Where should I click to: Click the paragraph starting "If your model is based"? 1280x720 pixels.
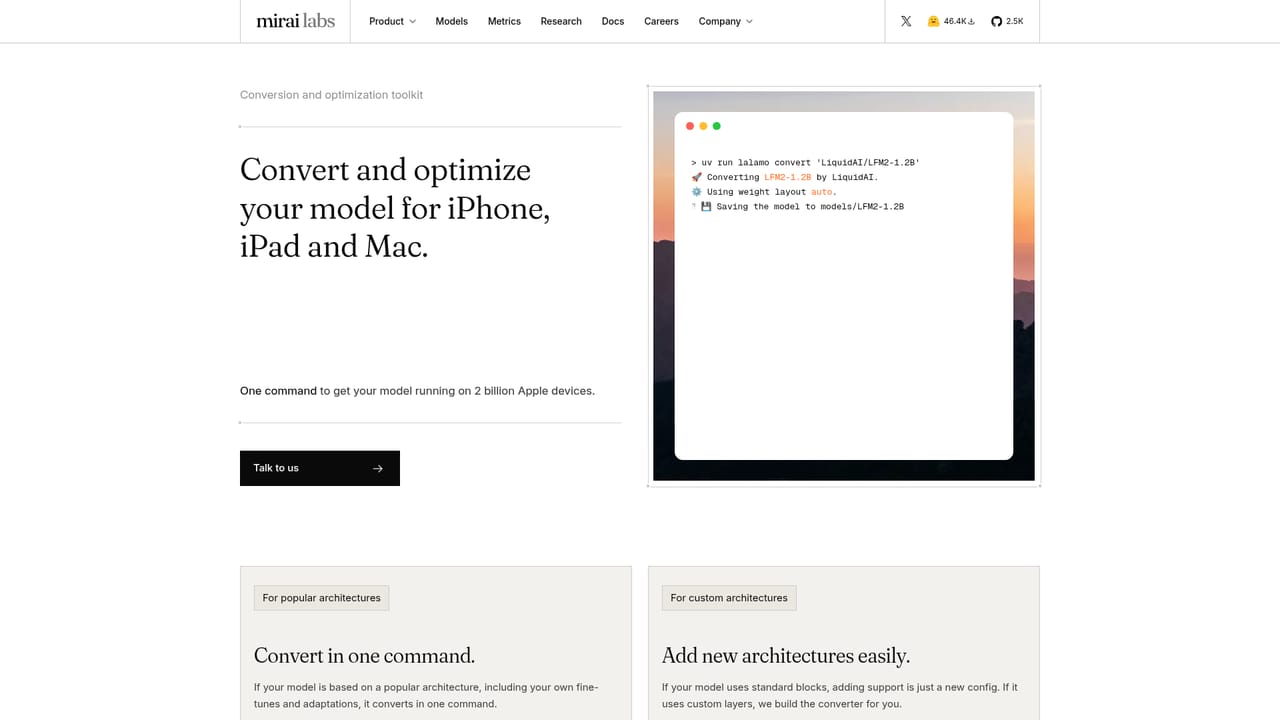(426, 696)
